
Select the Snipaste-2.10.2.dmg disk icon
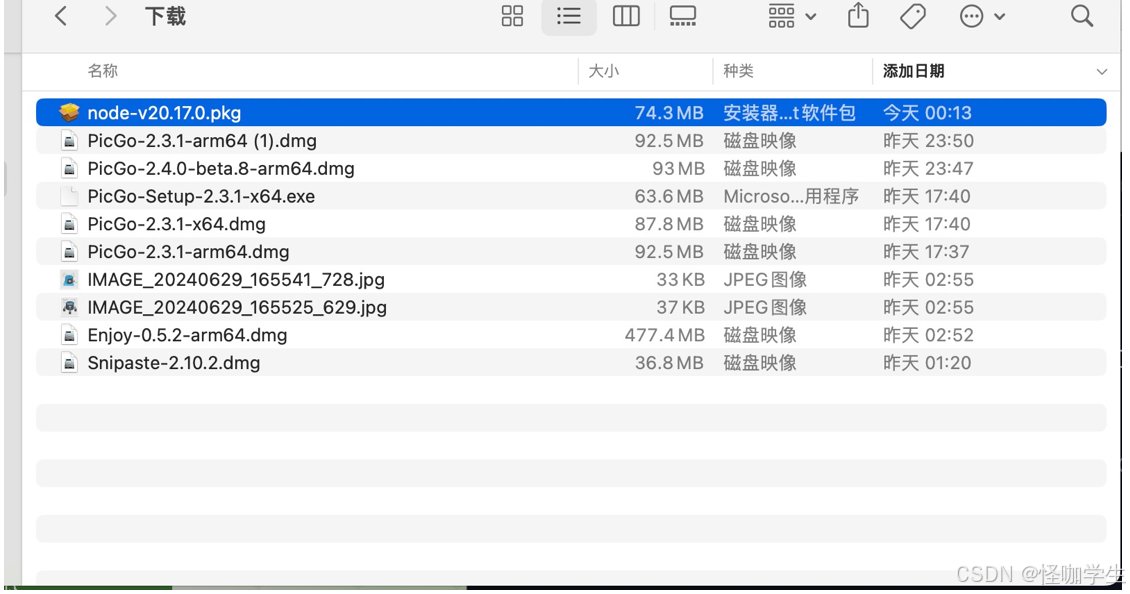pos(69,363)
